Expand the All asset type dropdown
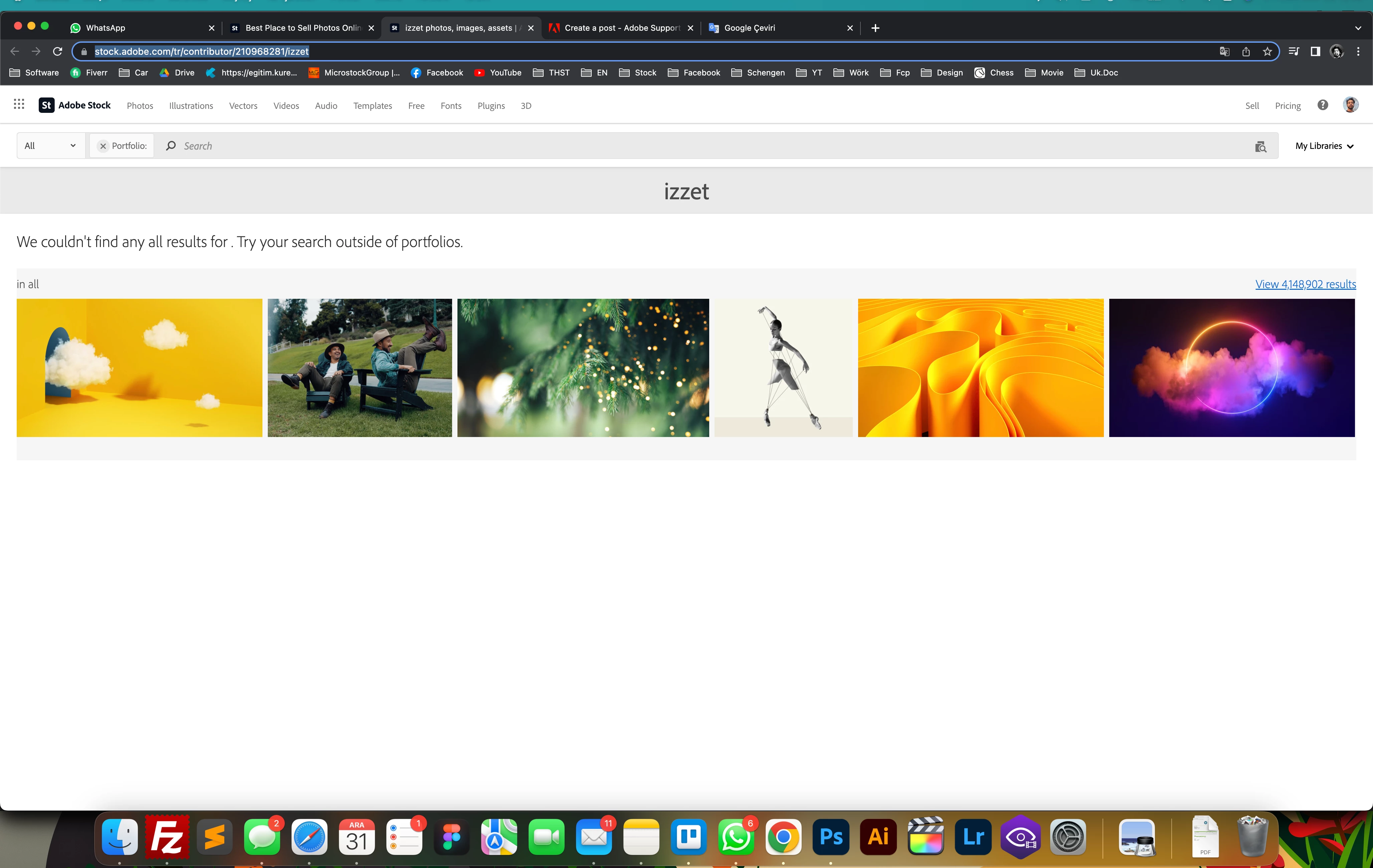 pyautogui.click(x=50, y=146)
